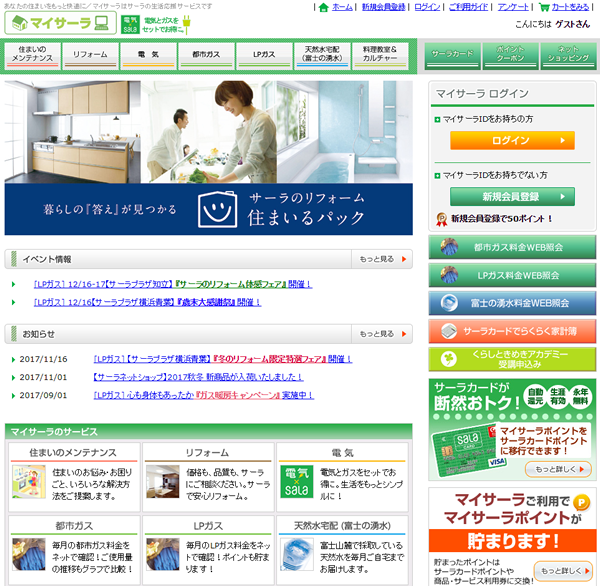Click もっと見る for イベント情報
Image resolution: width=600 pixels, height=586 pixels.
coord(382,259)
